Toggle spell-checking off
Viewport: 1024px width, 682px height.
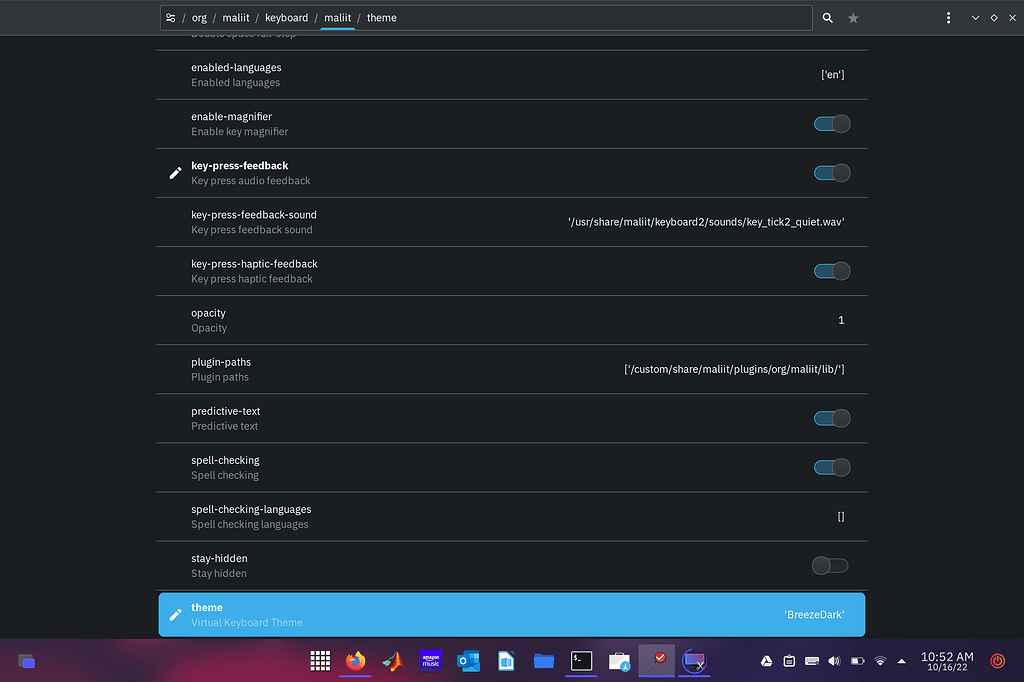point(831,467)
